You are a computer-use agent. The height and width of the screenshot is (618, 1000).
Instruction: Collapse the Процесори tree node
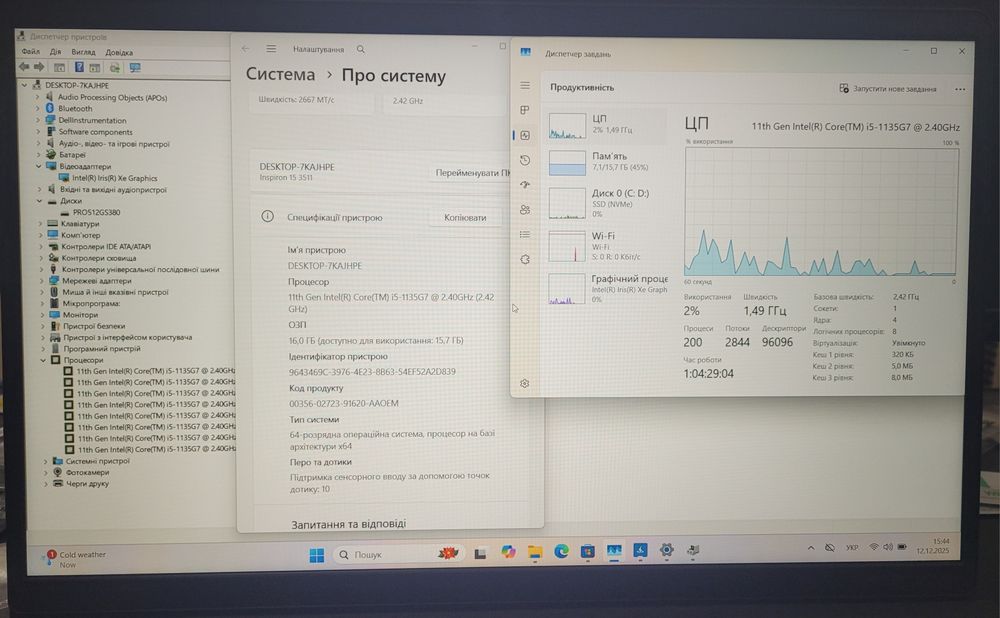pos(43,360)
